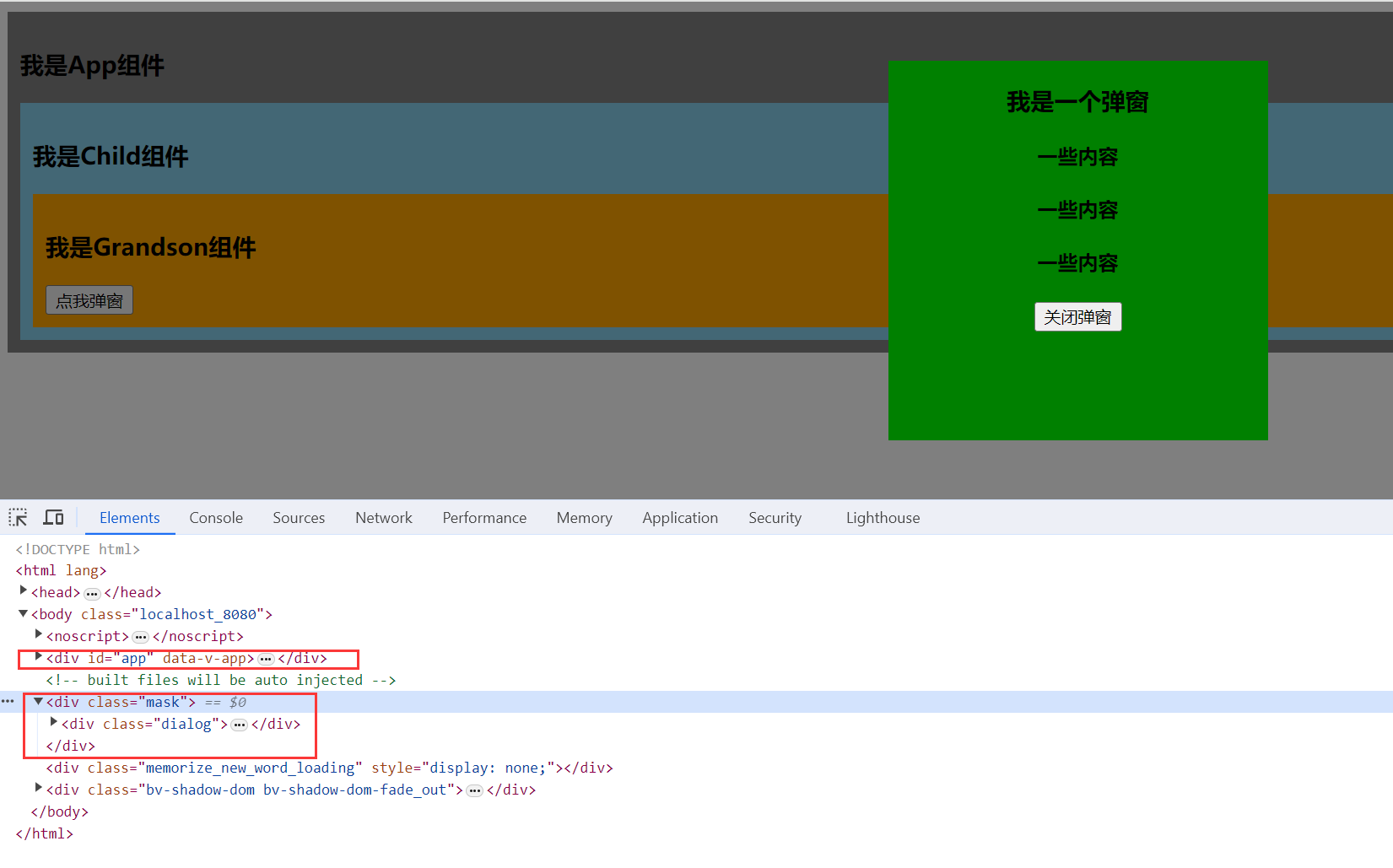Viewport: 1393px width, 868px height.
Task: Switch to the Console tab
Action: click(x=216, y=518)
